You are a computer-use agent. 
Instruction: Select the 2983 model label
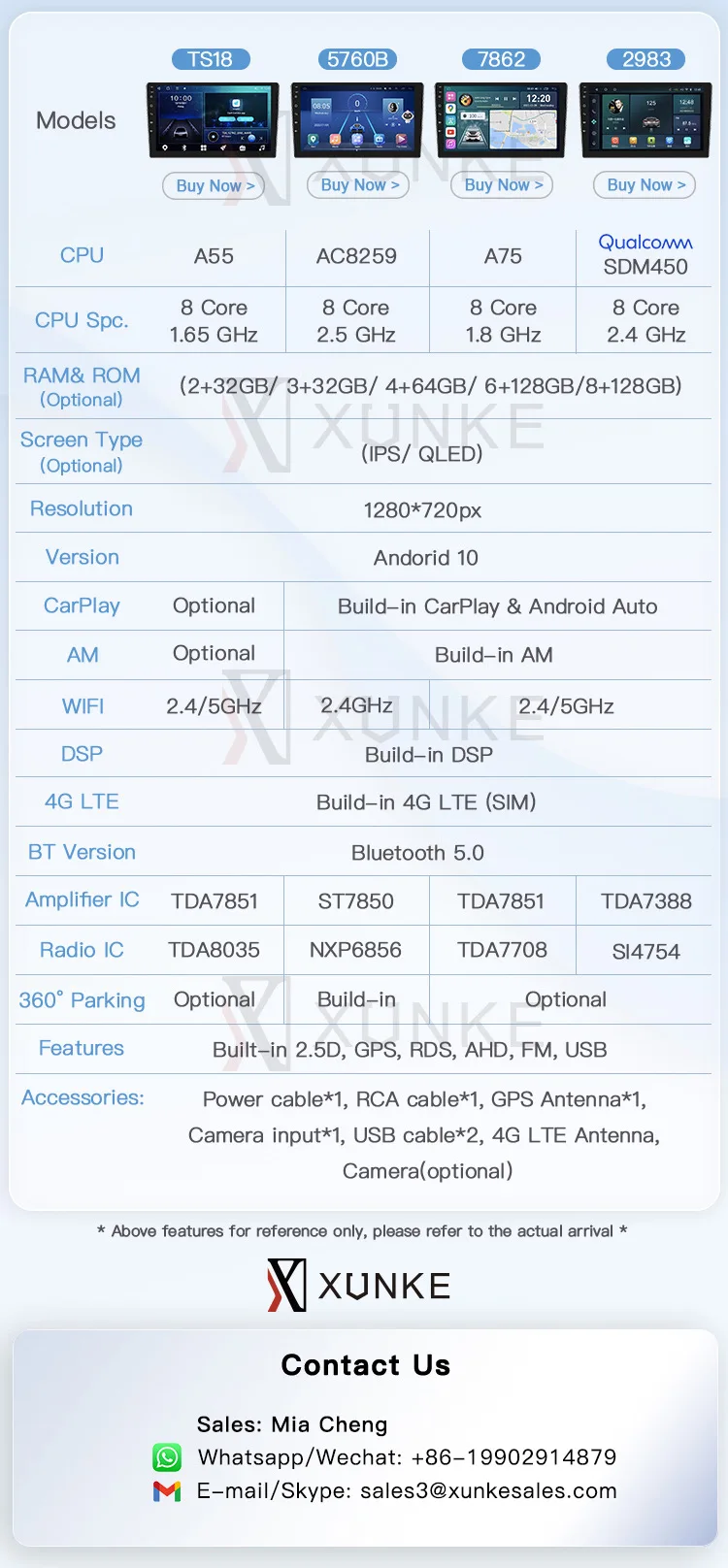point(645,59)
